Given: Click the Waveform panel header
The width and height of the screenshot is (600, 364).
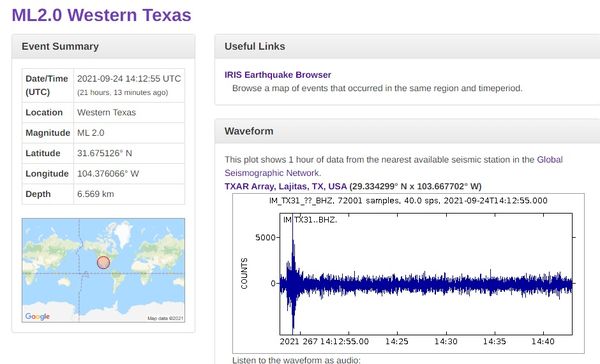Looking at the screenshot, I should click(407, 131).
